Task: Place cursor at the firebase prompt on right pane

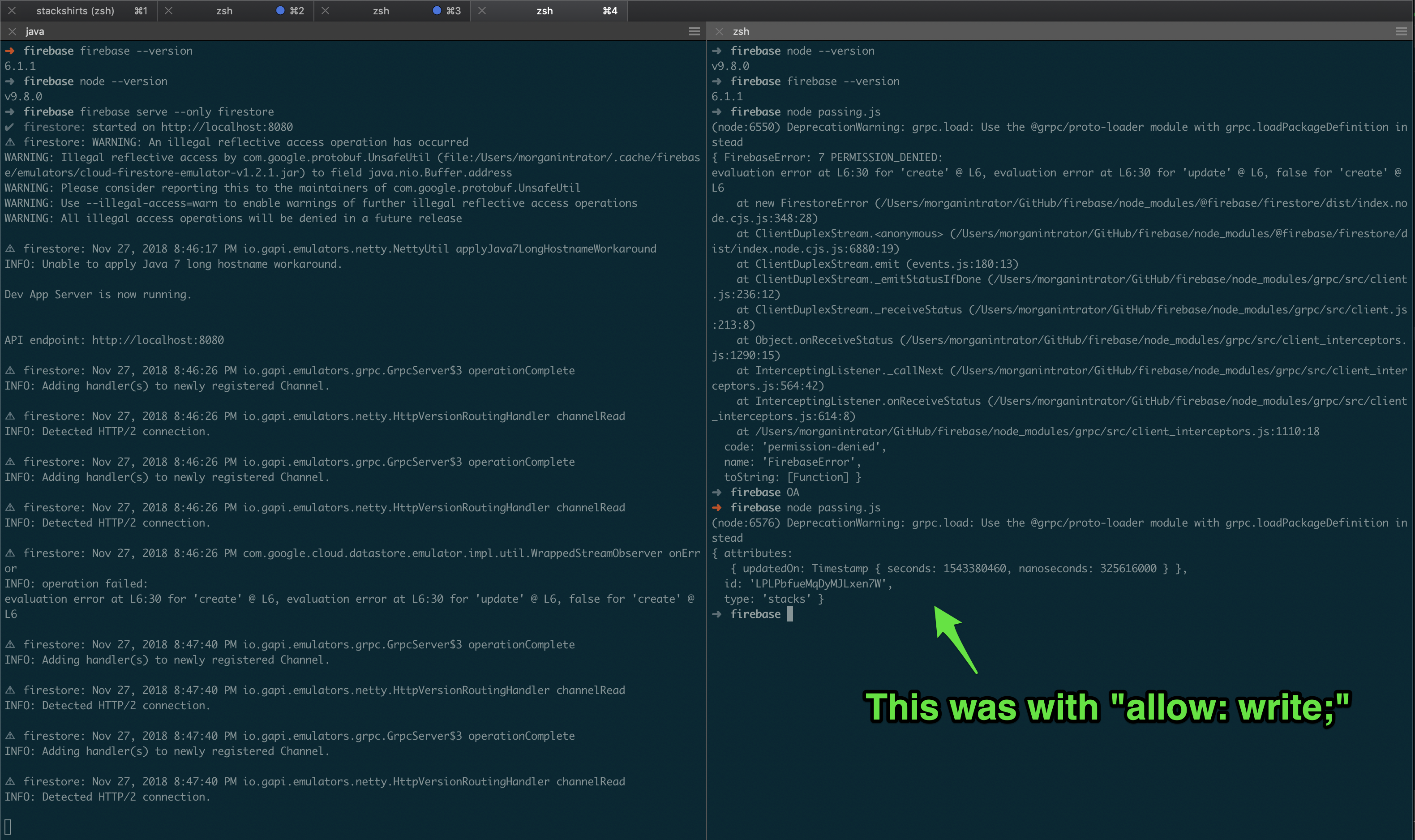Action: click(790, 613)
